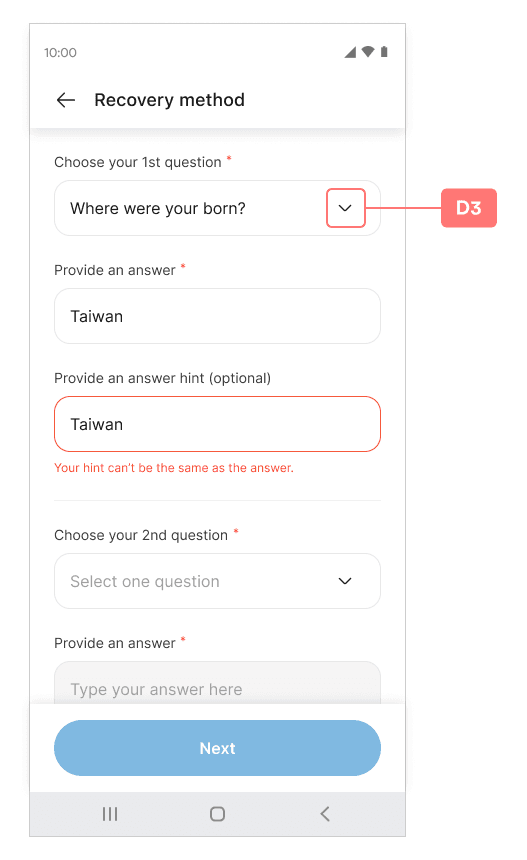Click the Recovery method title
Screen dimensions: 527x860
click(169, 100)
